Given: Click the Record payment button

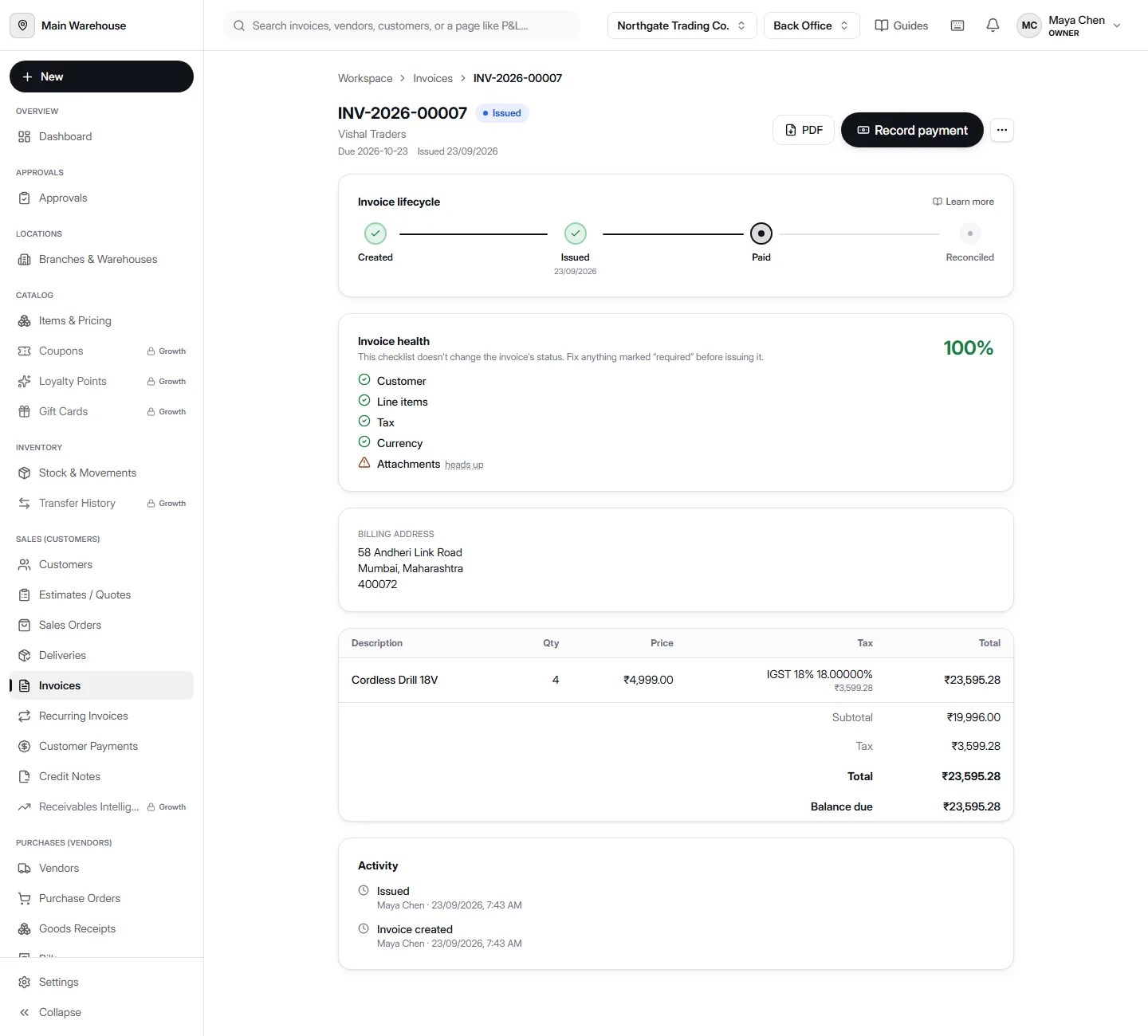Looking at the screenshot, I should point(912,130).
